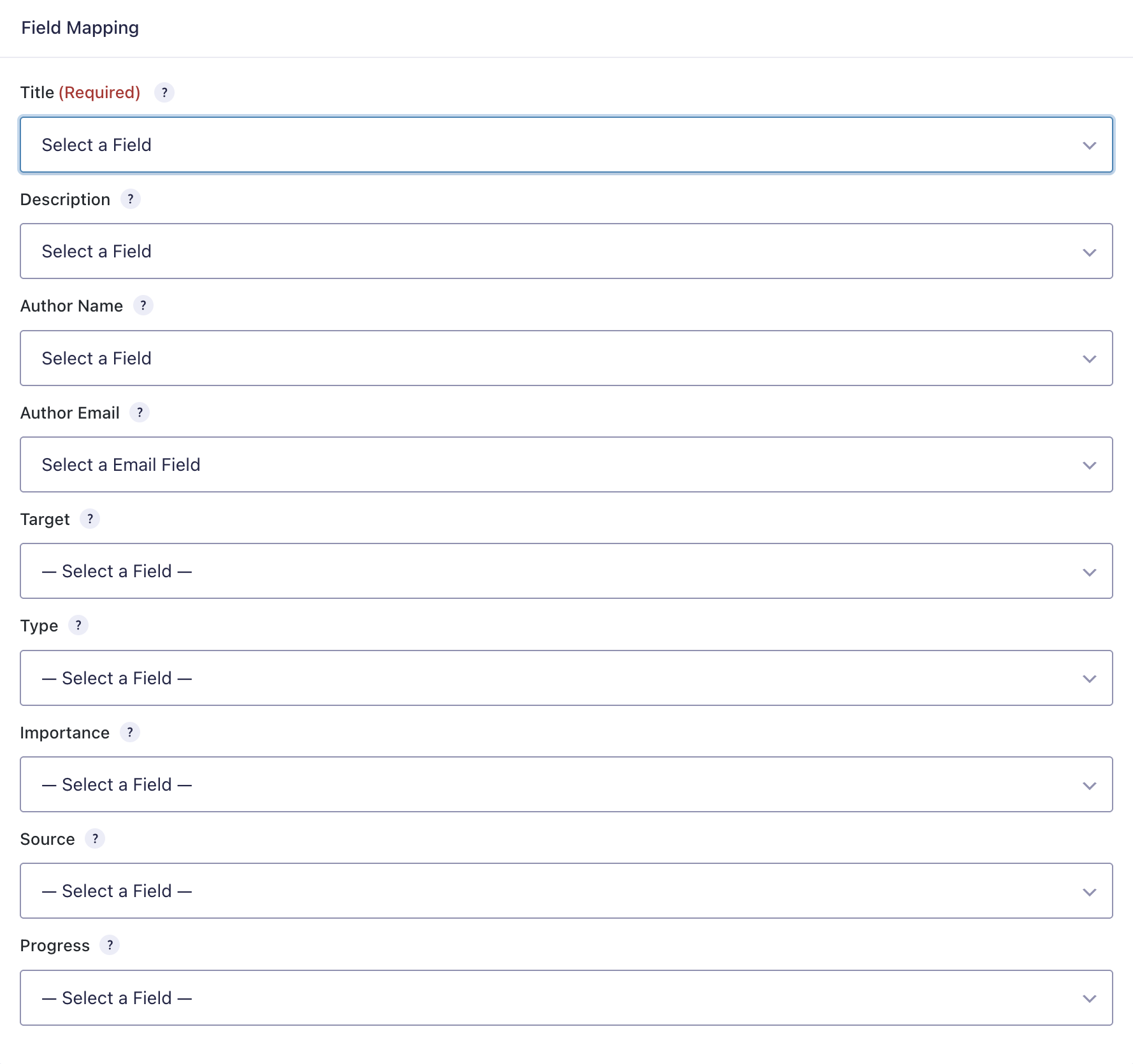Click the question mark next to Author Name
Viewport: 1133px width, 1064px height.
point(143,305)
